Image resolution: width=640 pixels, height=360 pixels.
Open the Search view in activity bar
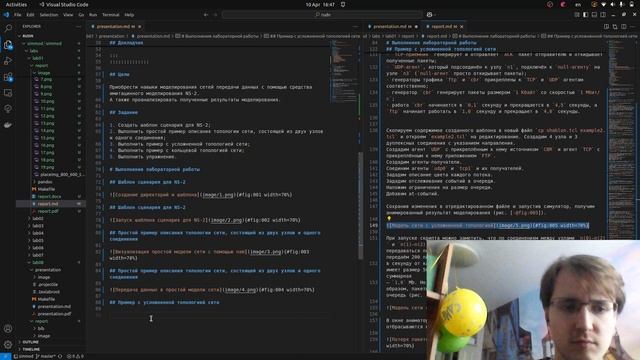[x=8, y=28]
